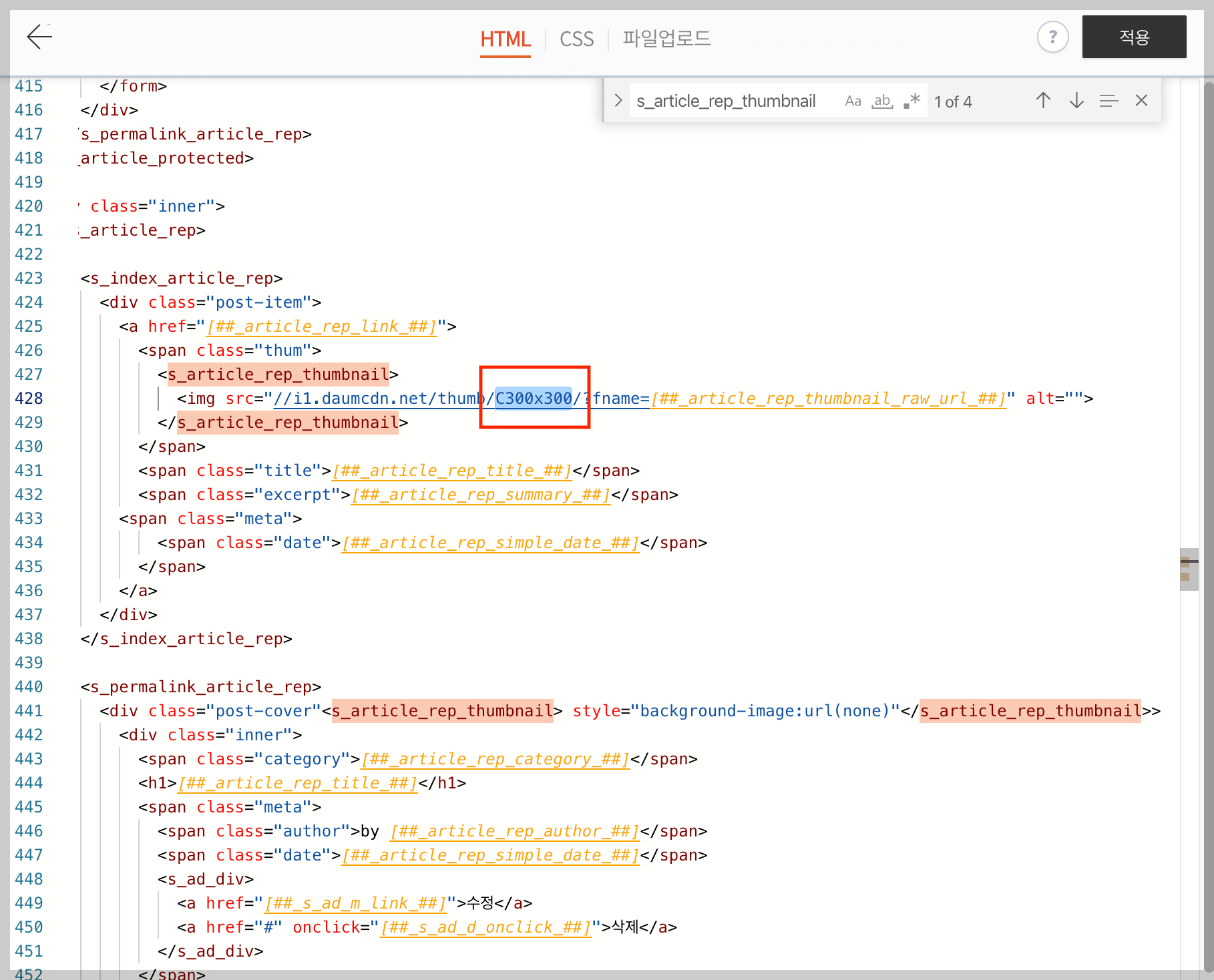The image size is (1214, 980).
Task: Click [##_article_rep_simple_date_##] on line 447
Action: (491, 855)
